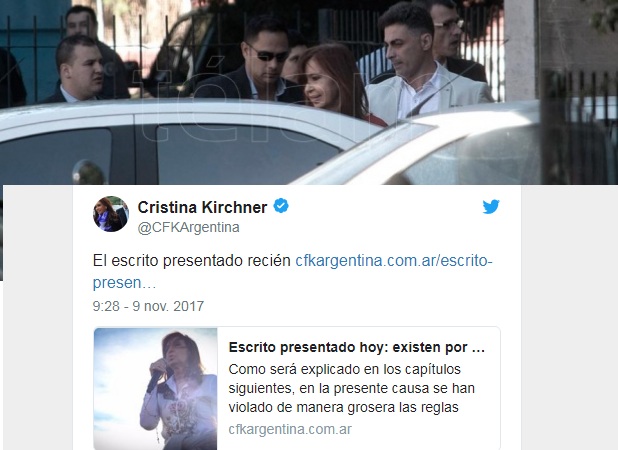Screen dimensions: 618x450
Task: Click the card description starting 'Como será explicado'
Action: [x=352, y=388]
